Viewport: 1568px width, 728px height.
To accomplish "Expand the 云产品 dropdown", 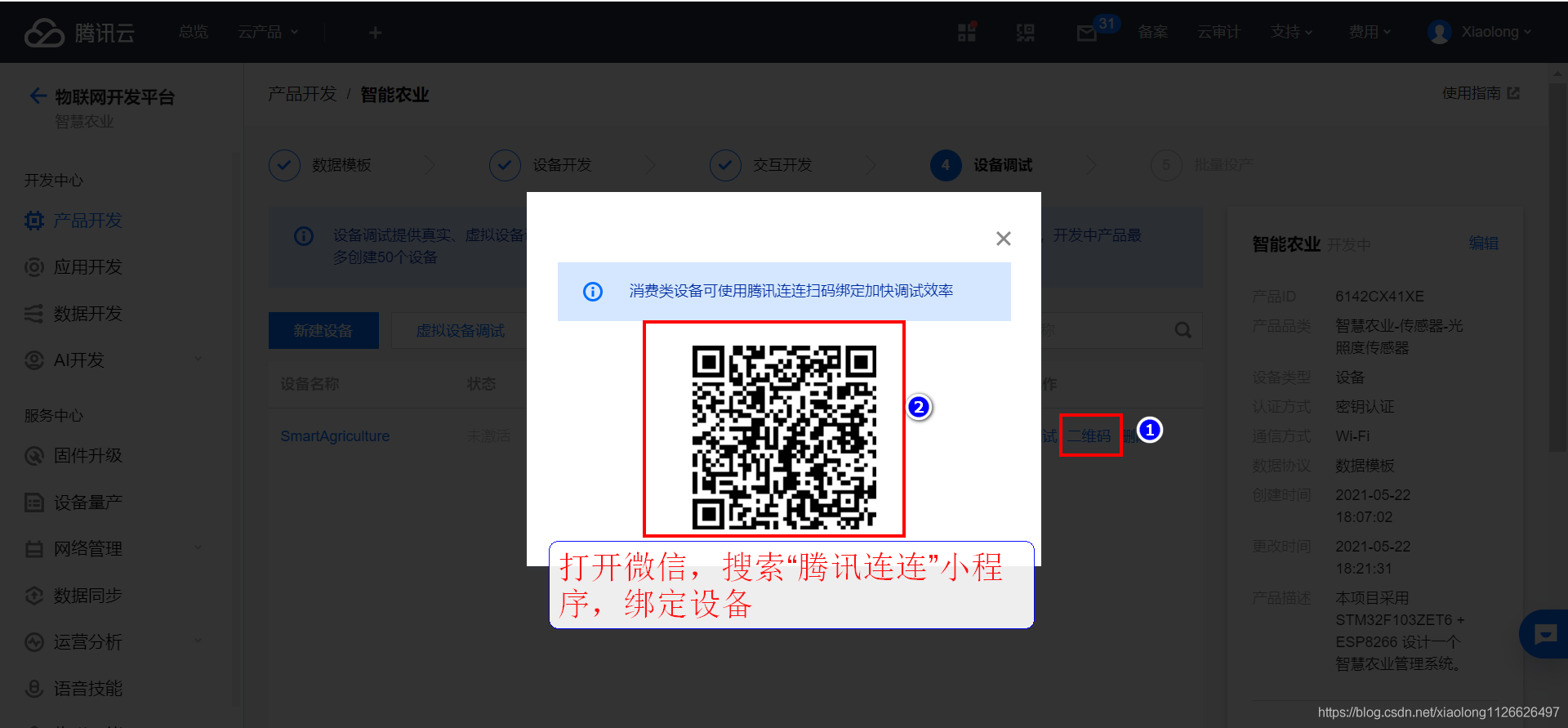I will [x=268, y=32].
